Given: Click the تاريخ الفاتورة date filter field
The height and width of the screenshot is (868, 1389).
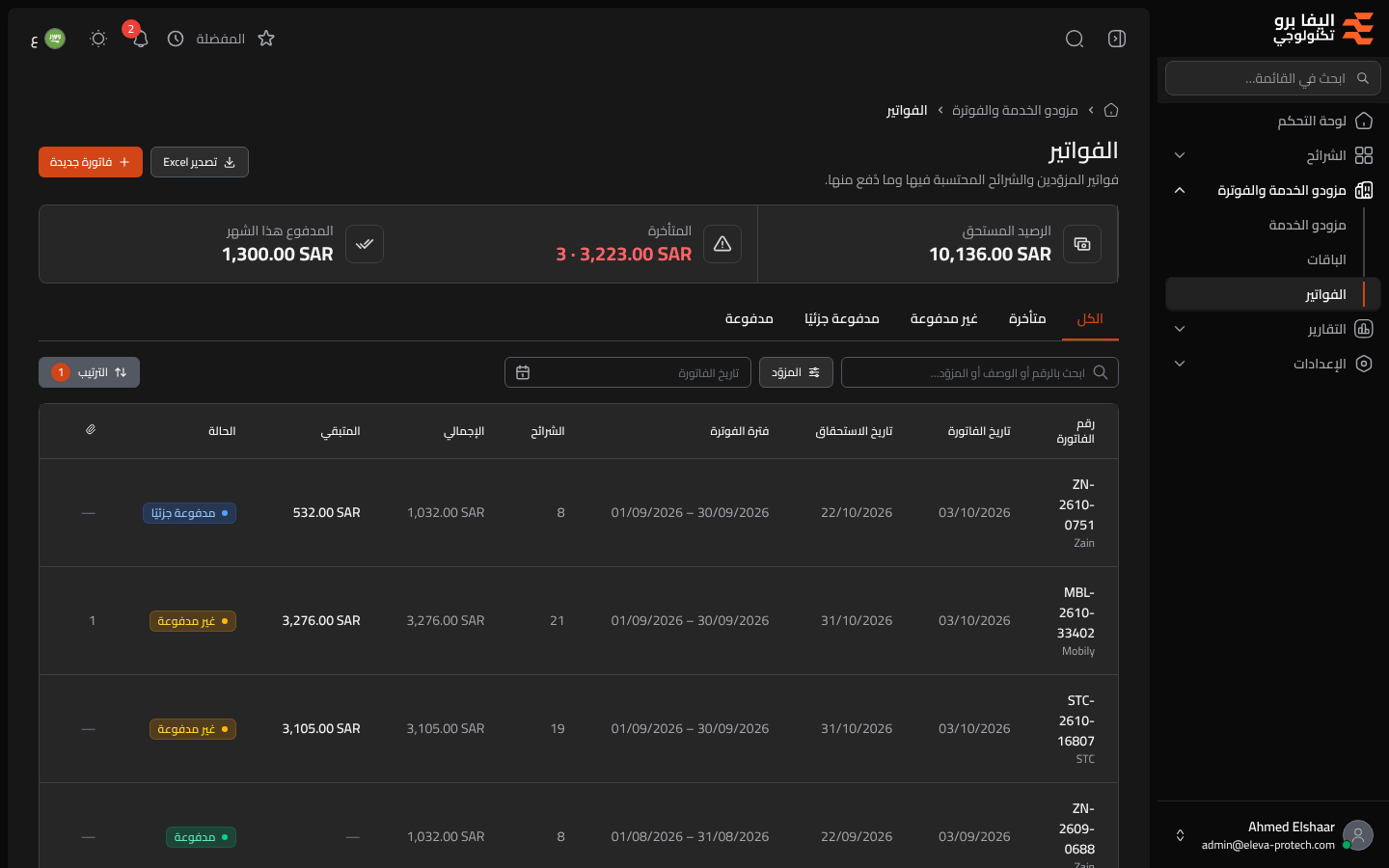Looking at the screenshot, I should (628, 372).
